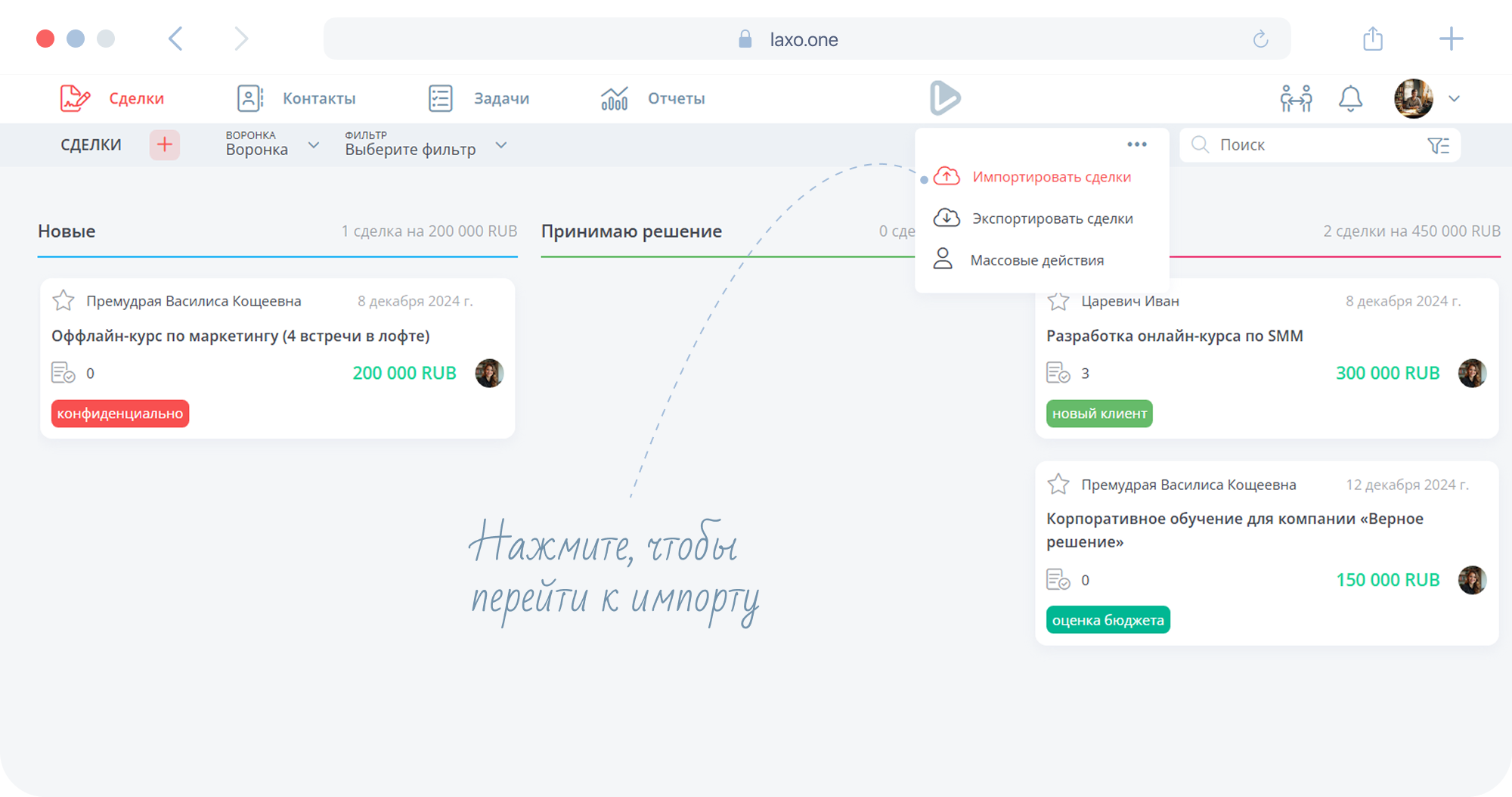
Task: Click the red конфиденциально tag
Action: 120,414
